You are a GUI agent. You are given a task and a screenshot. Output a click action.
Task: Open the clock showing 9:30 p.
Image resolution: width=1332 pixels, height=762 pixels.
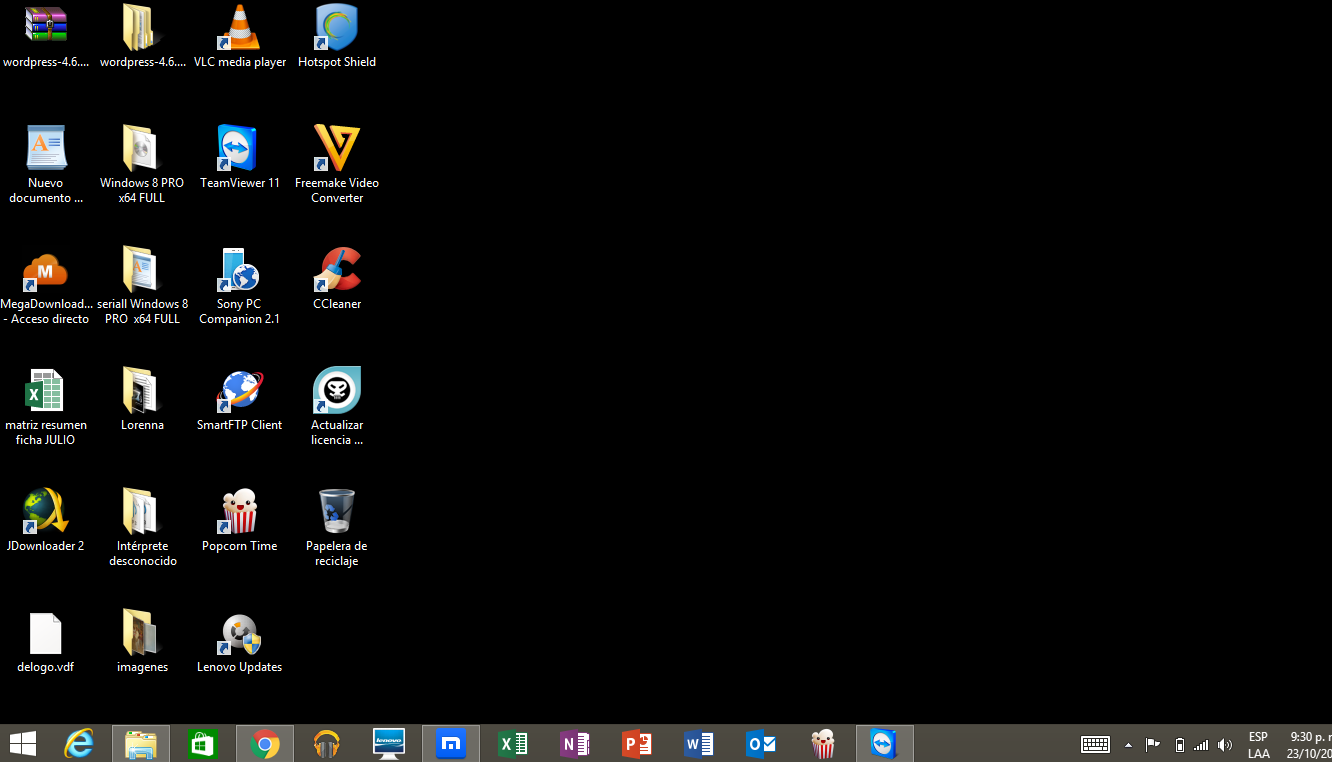1309,745
